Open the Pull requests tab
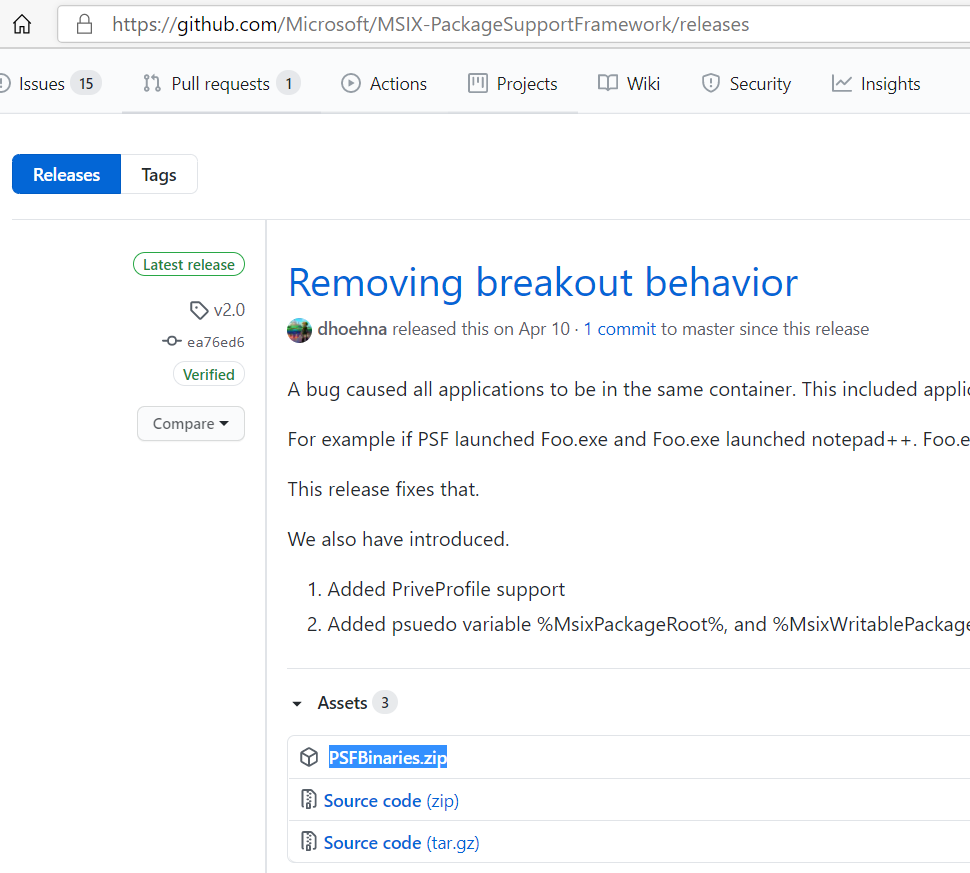 click(221, 84)
